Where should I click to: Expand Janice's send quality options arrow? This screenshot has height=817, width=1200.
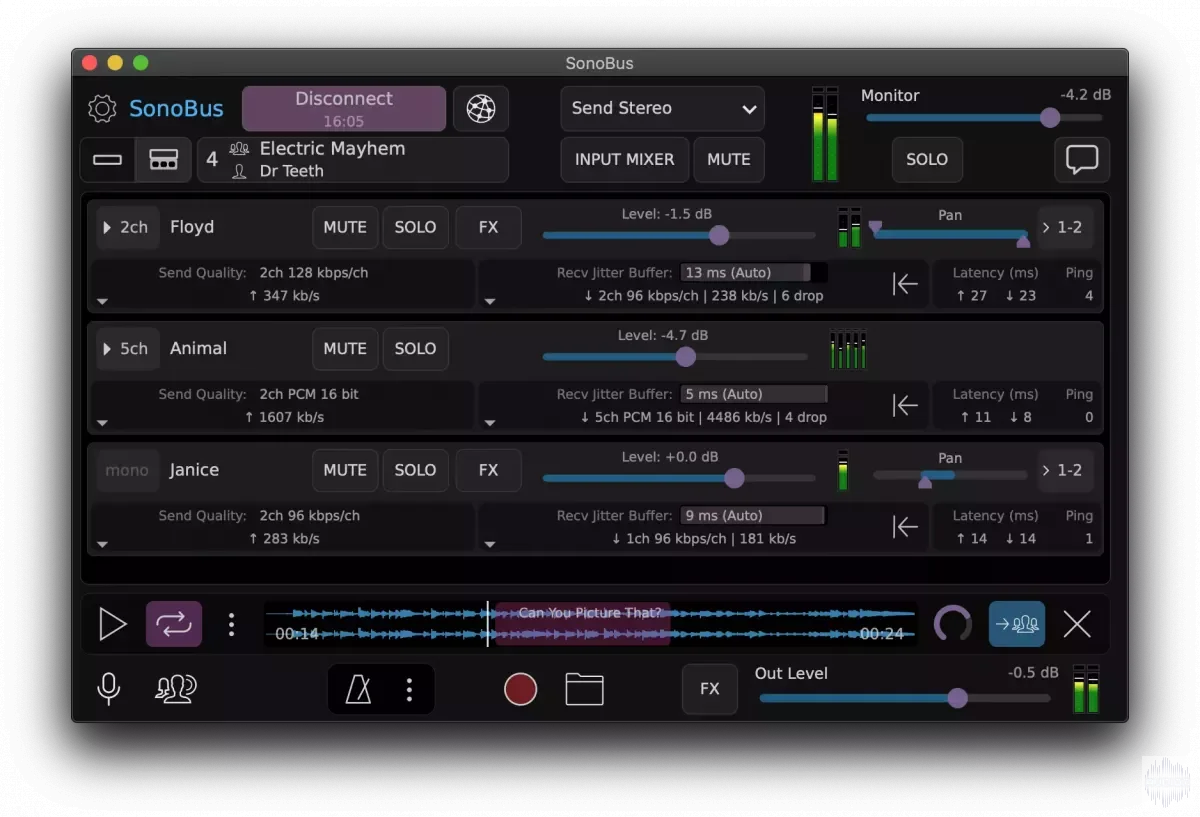tap(103, 545)
